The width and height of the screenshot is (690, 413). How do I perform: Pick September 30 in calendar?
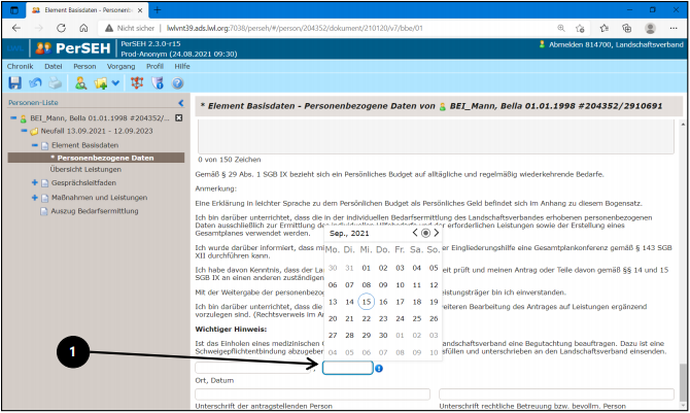pyautogui.click(x=383, y=335)
